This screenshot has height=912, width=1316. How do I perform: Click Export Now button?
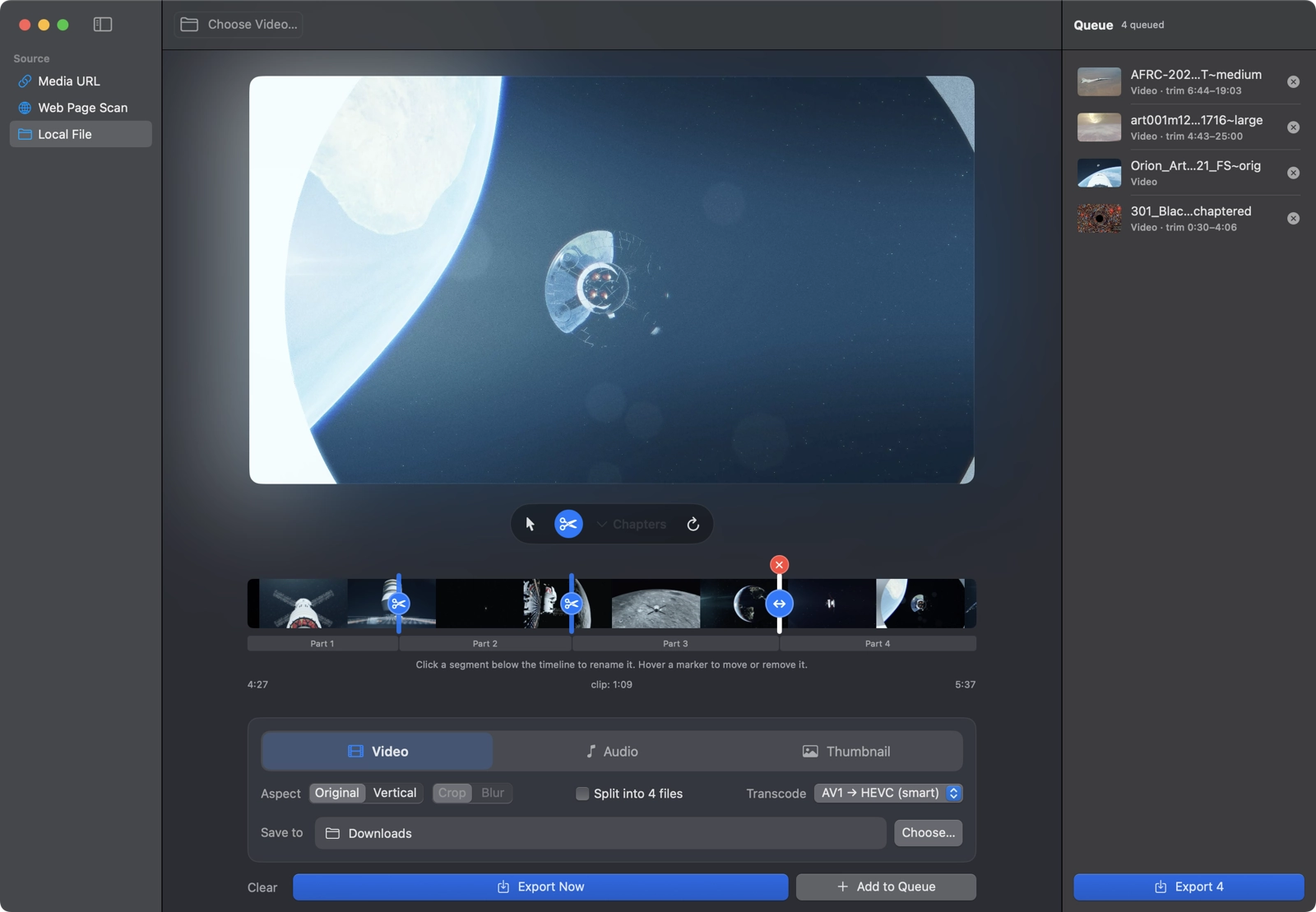click(540, 887)
